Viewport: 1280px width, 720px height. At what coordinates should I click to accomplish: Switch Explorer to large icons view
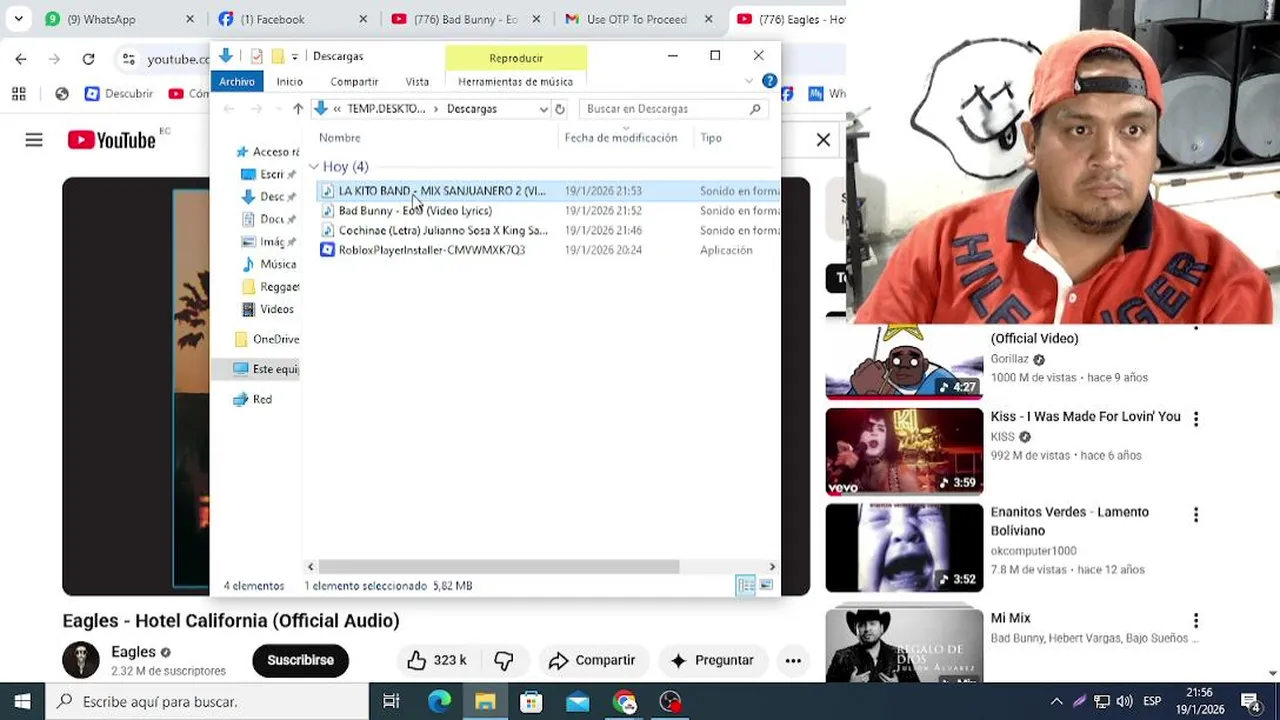(766, 586)
